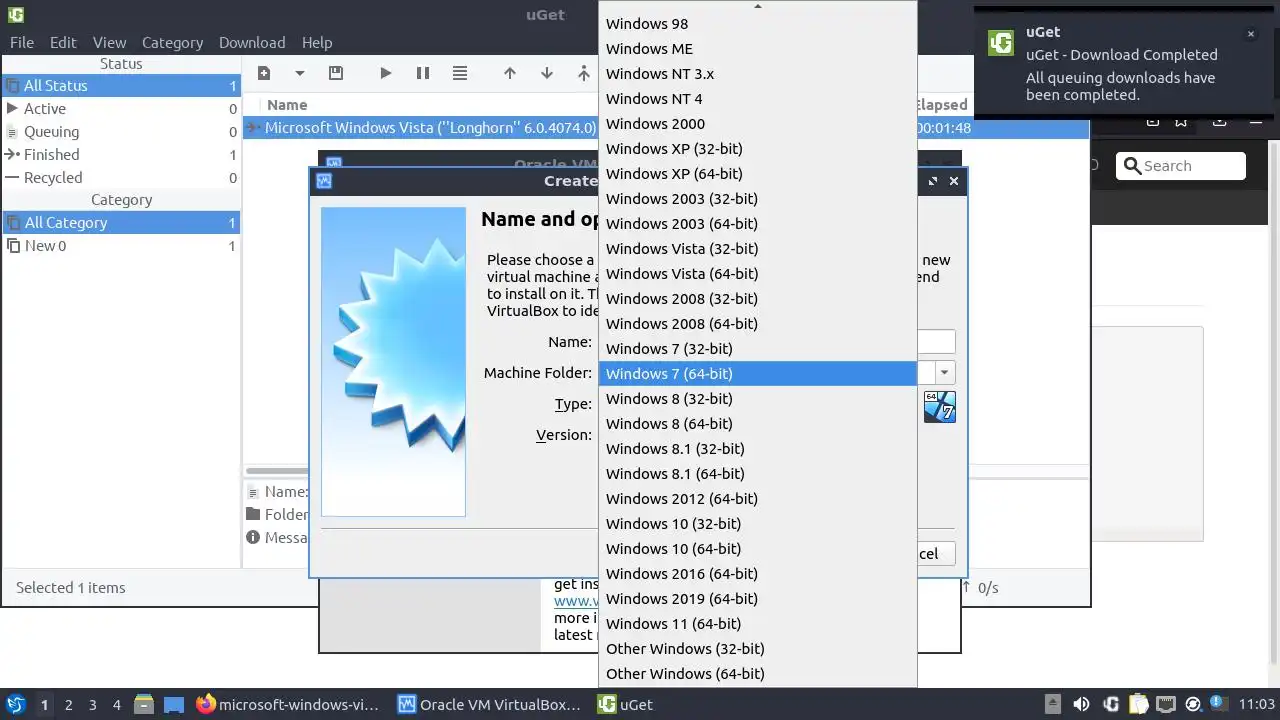Choose Windows ME from the version list
1280x720 pixels.
(757, 48)
